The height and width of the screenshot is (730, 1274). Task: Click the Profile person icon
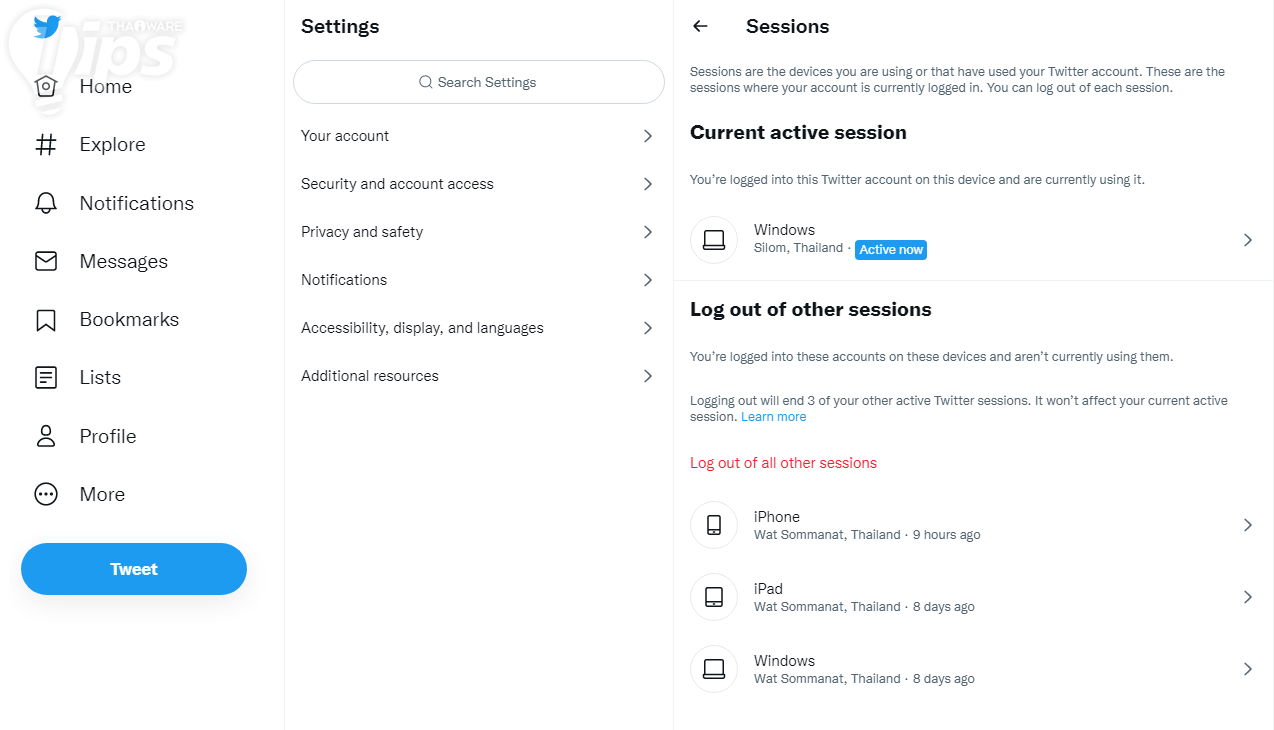click(46, 436)
